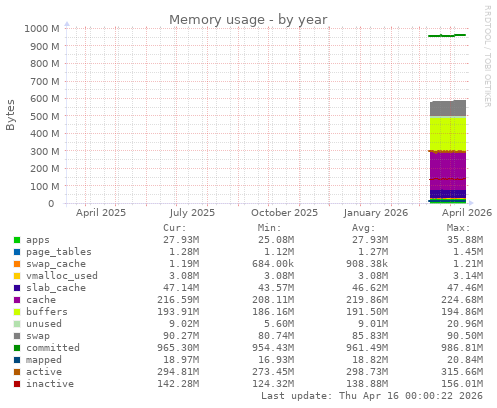Click the 'April 2025' x-axis label
Viewport: 497px width, 408px height.
(101, 213)
